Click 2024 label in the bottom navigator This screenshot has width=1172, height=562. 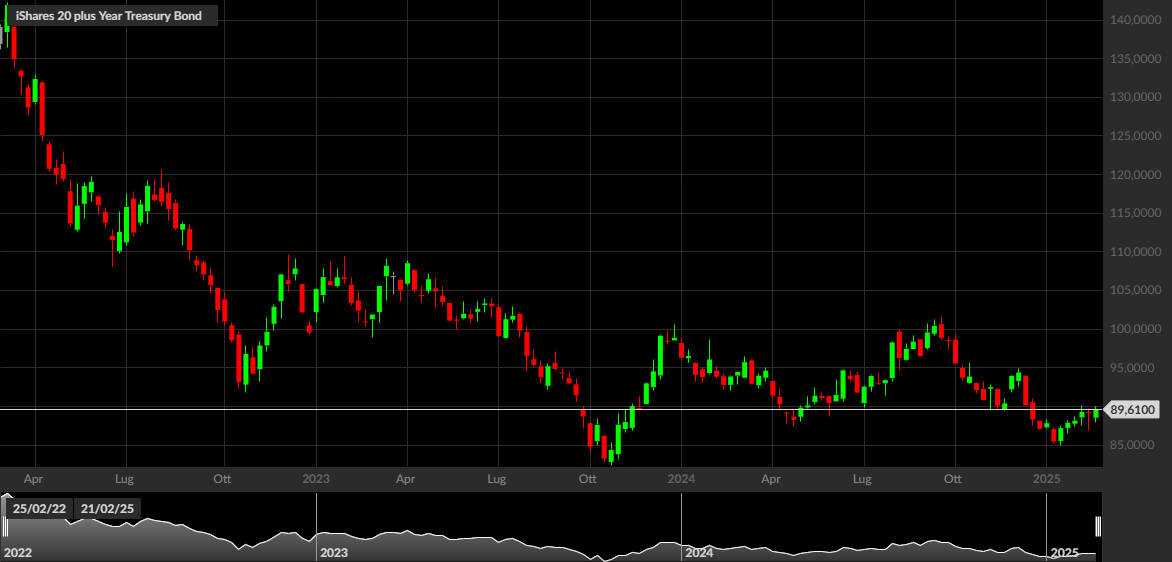[x=699, y=552]
